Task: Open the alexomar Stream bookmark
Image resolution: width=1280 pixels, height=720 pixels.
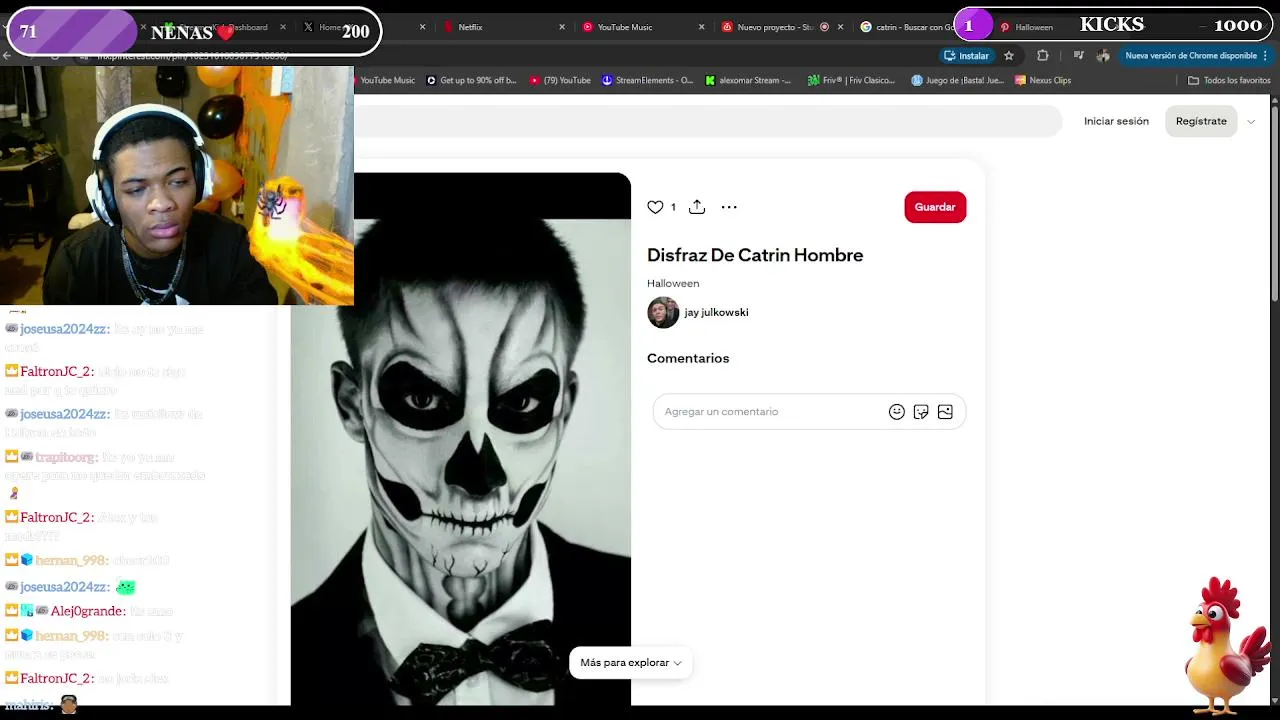Action: click(748, 80)
